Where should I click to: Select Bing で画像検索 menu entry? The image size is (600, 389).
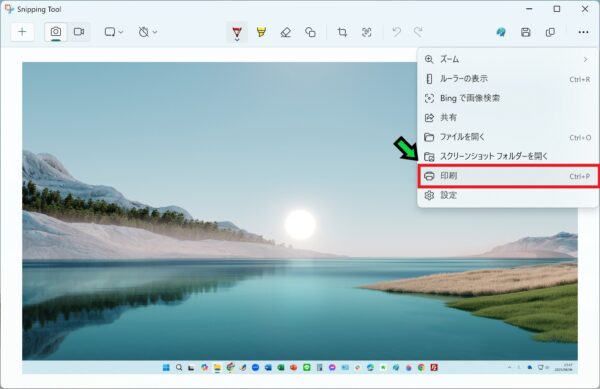point(507,98)
